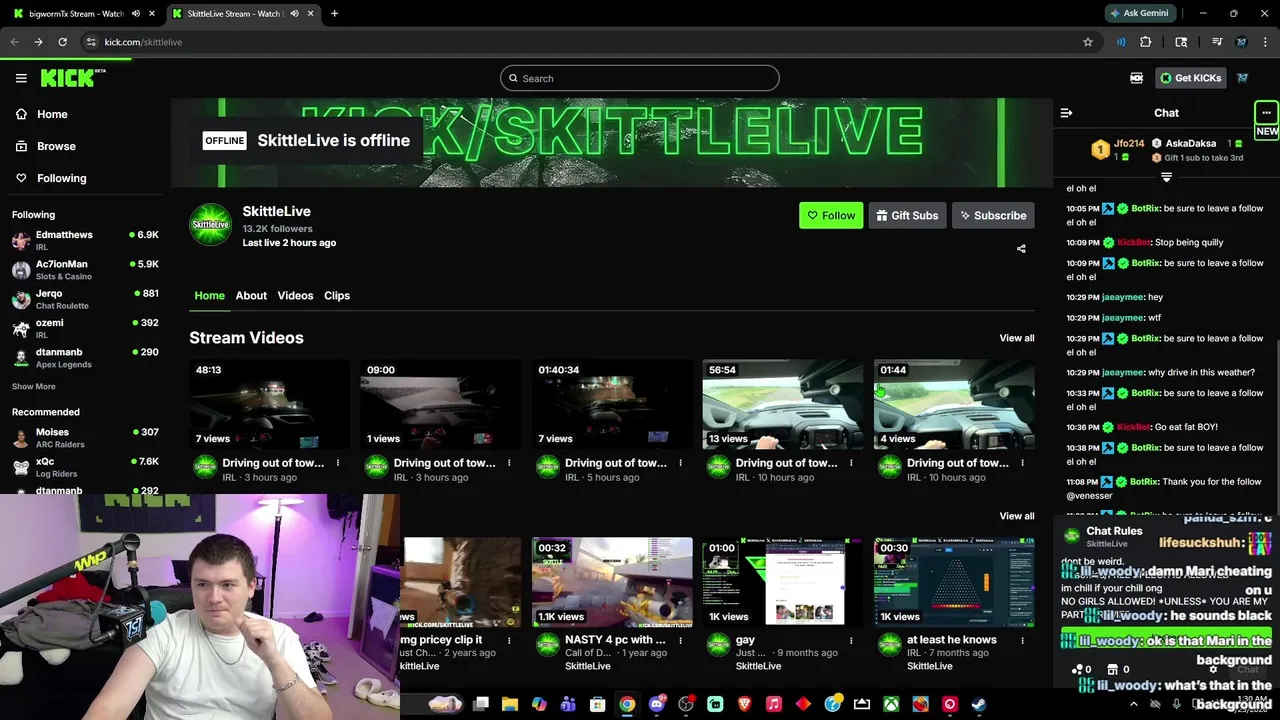The height and width of the screenshot is (720, 1280).
Task: Open options for the gay clip
Action: click(851, 640)
